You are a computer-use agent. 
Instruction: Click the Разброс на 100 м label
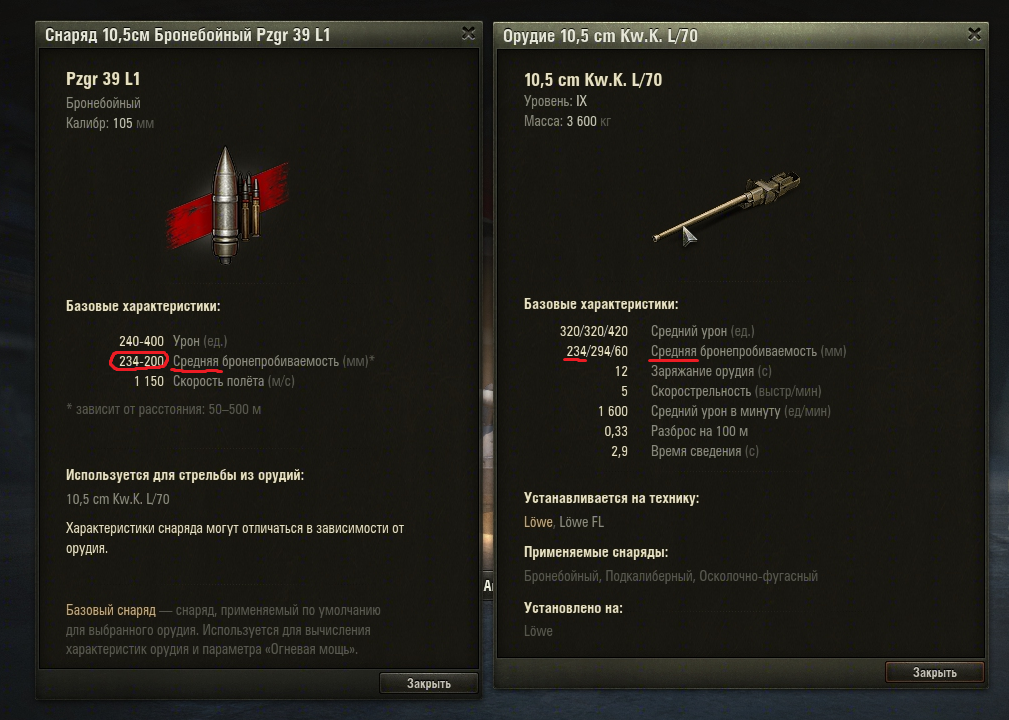pos(699,431)
